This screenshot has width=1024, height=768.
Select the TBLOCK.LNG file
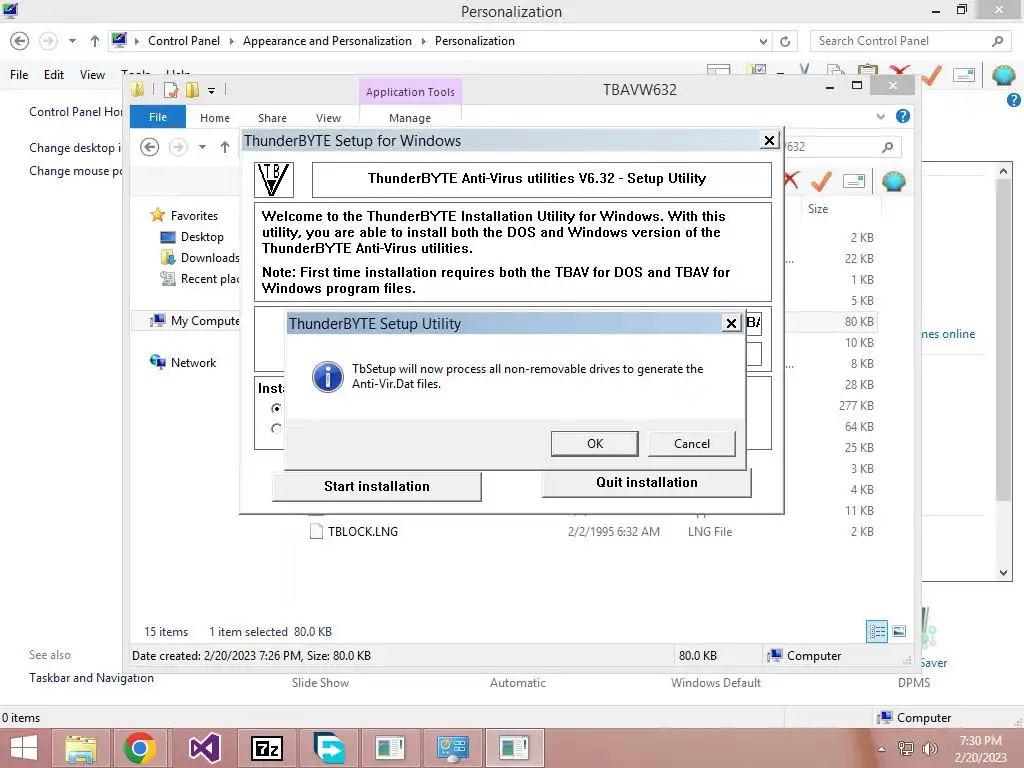[362, 532]
